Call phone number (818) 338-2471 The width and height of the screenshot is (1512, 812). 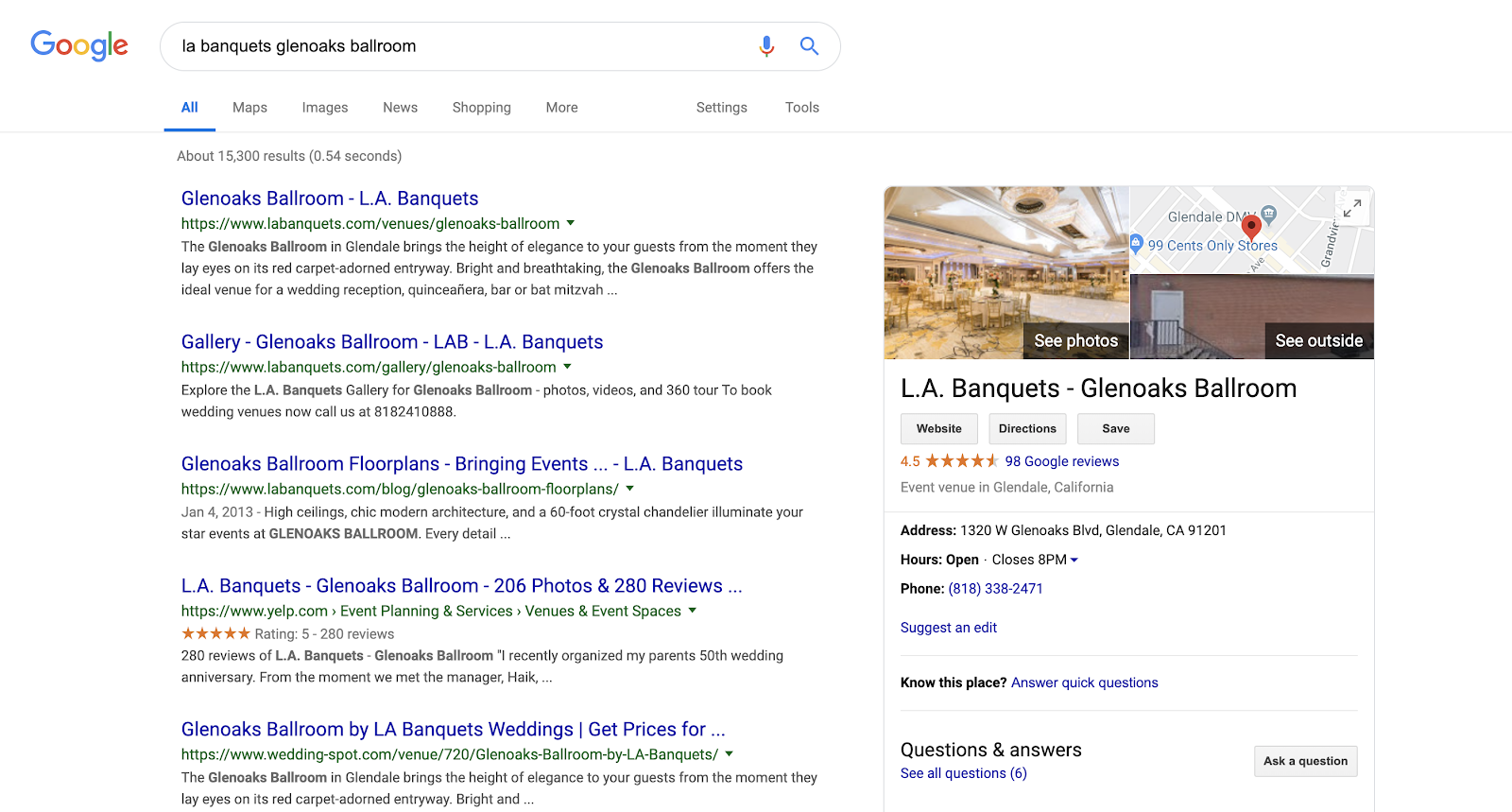click(x=995, y=588)
